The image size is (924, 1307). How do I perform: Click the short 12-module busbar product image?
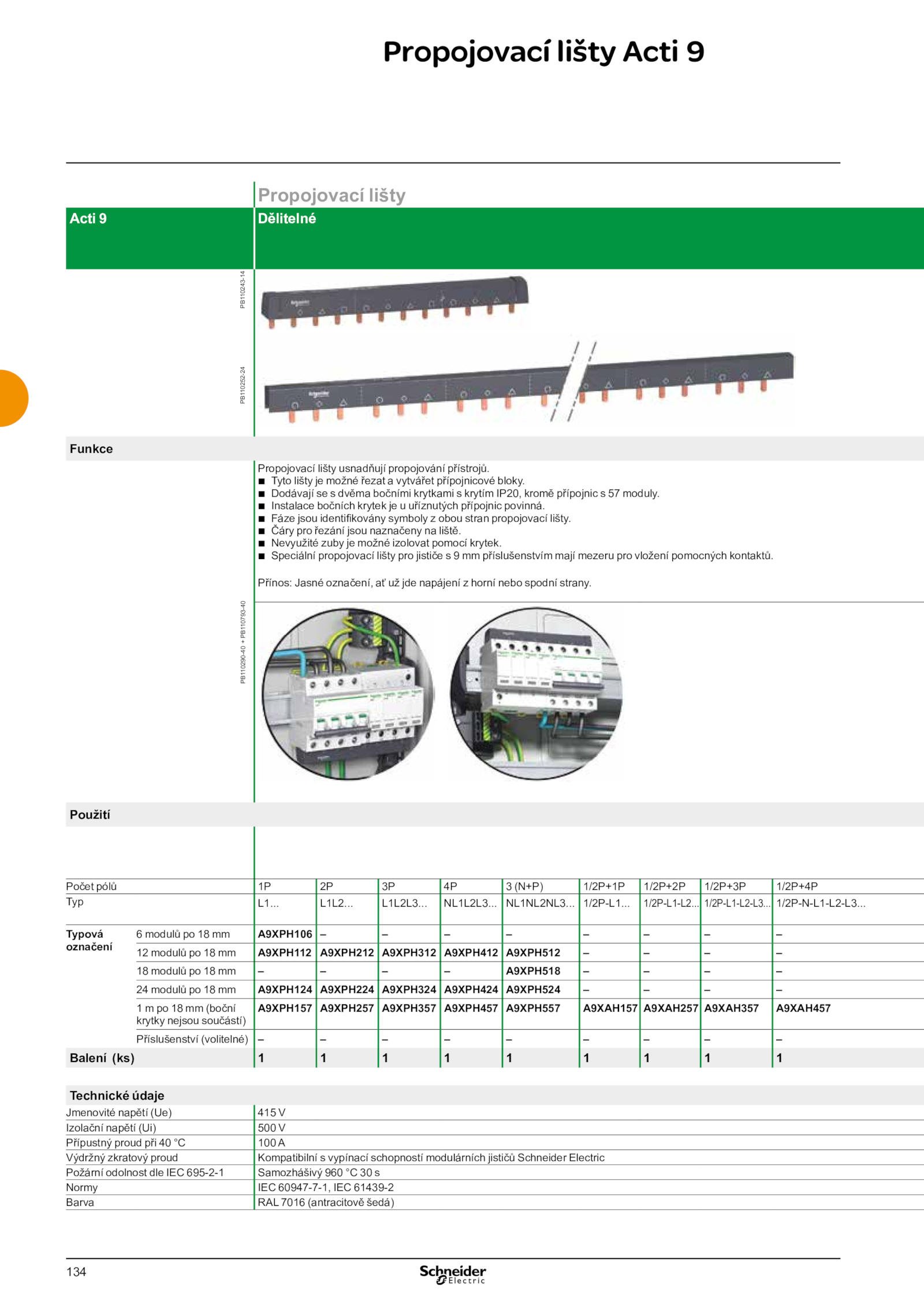tap(394, 303)
